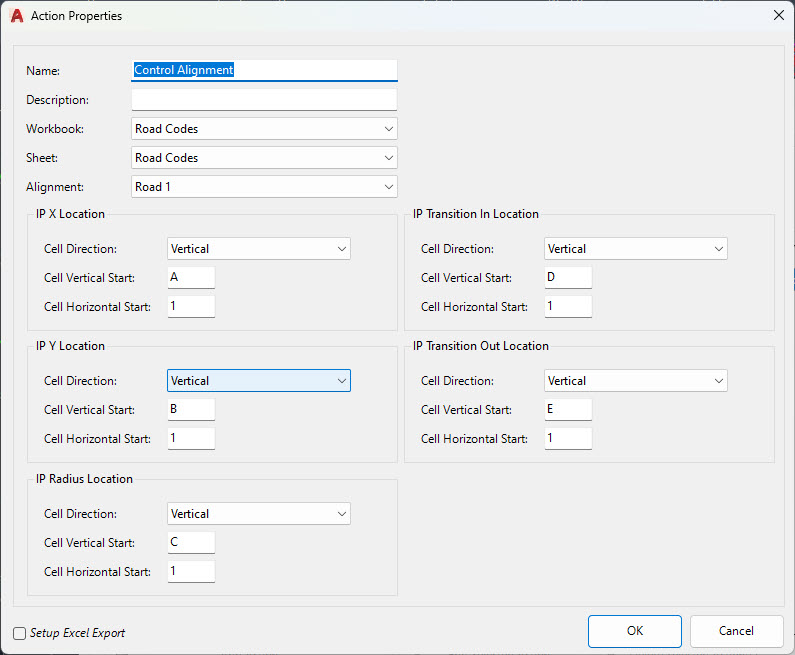Expand IP Y Location Cell Direction dropdown

tap(259, 381)
